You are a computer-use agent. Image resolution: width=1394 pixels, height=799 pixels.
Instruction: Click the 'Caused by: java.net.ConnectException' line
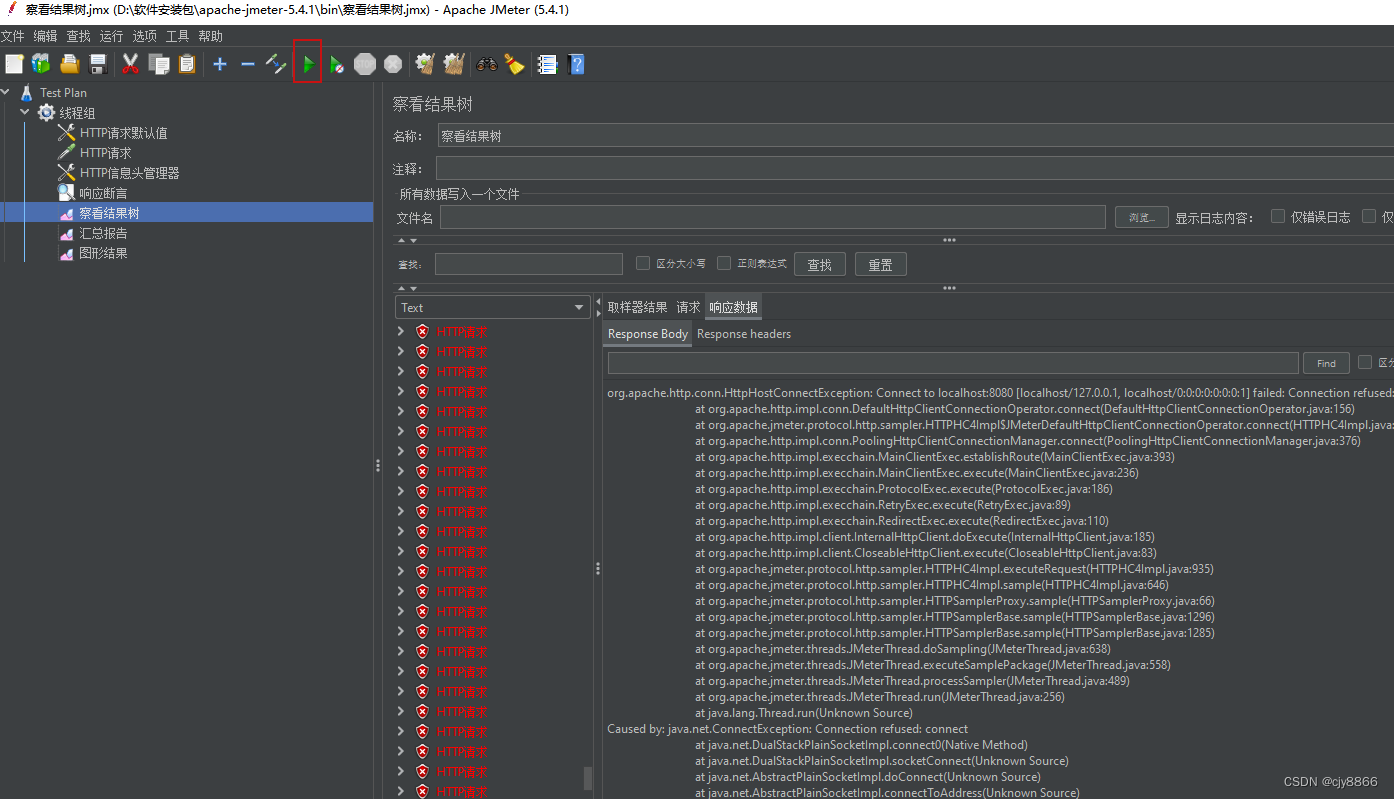787,729
